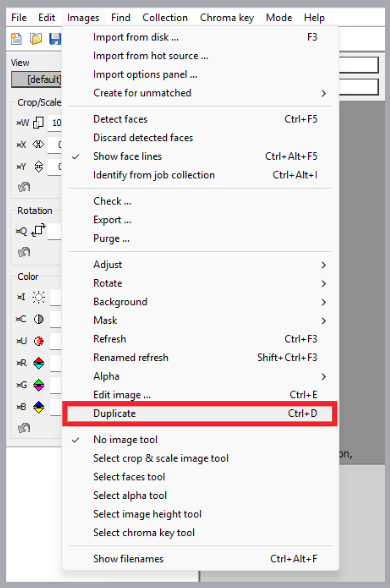Select crop & scale image tool
The width and height of the screenshot is (390, 588).
(x=200, y=458)
